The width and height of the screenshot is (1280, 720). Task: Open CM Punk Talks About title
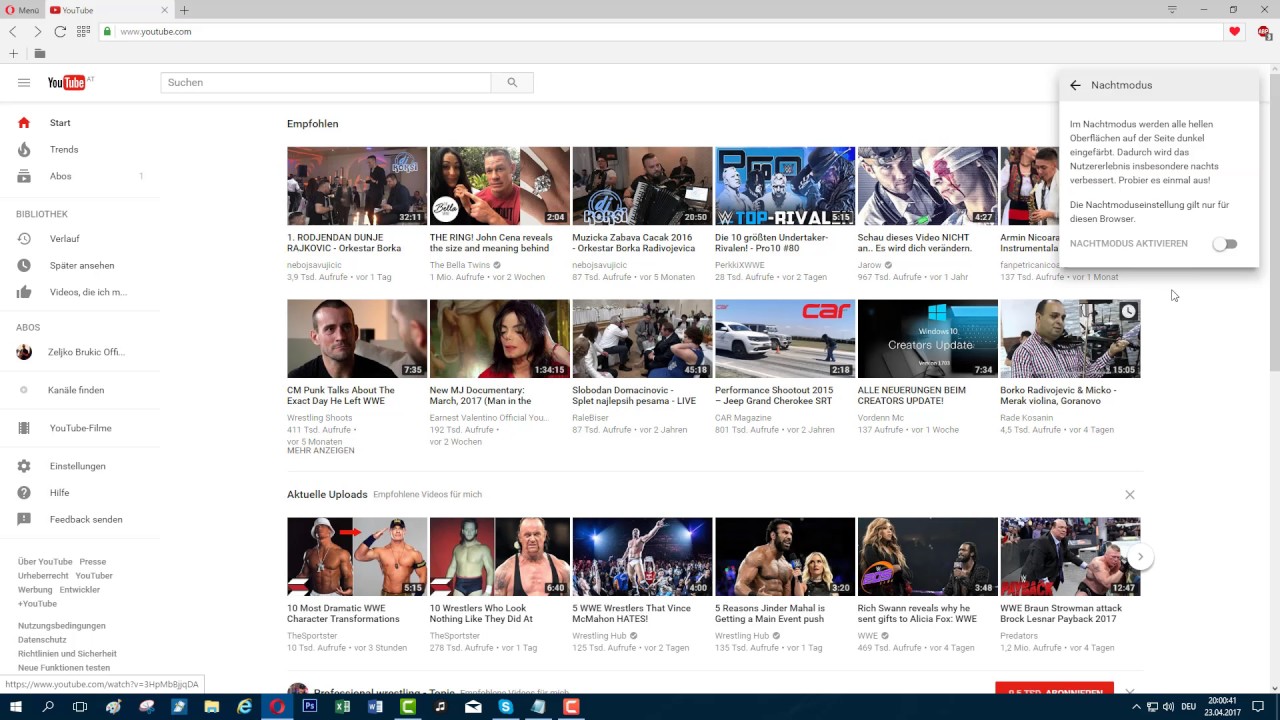click(x=341, y=395)
